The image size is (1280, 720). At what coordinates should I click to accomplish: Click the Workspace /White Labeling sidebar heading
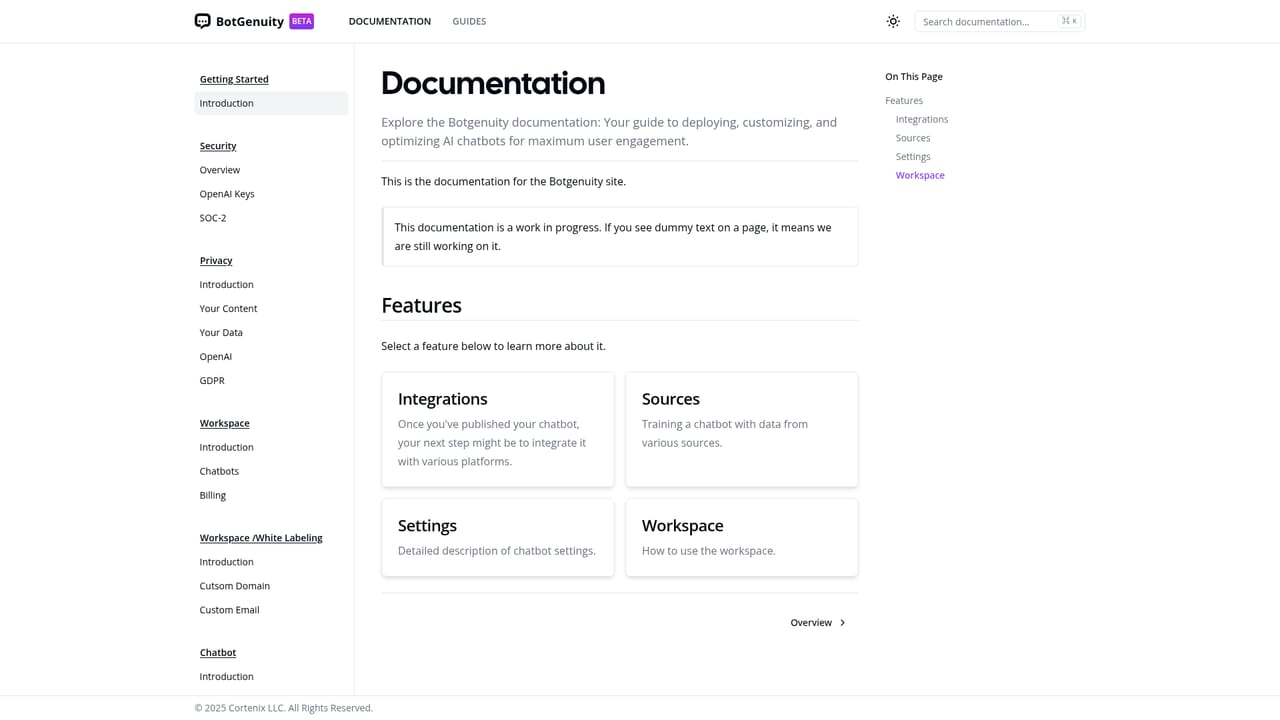pos(261,538)
